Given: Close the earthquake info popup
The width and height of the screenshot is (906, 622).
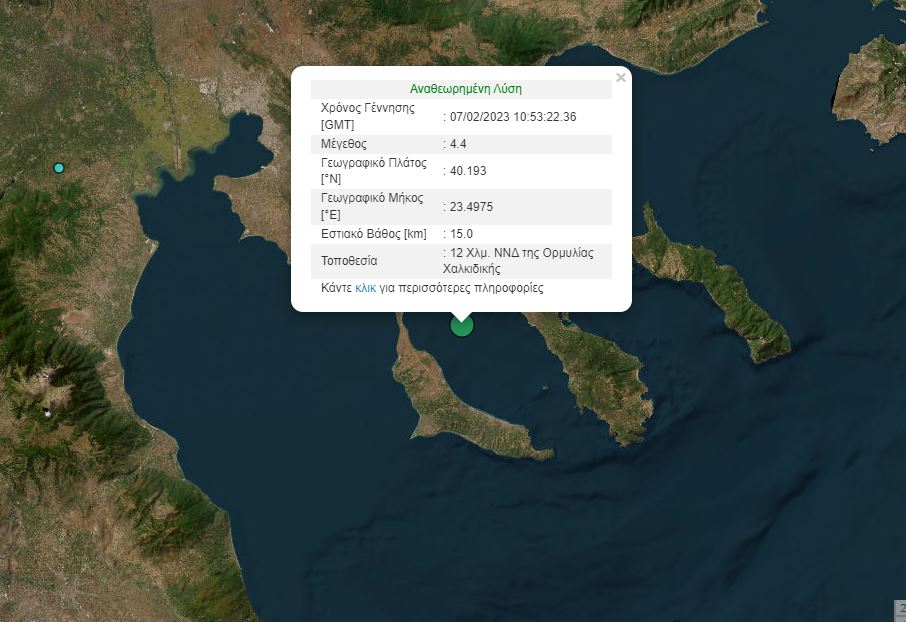Looking at the screenshot, I should (x=621, y=77).
